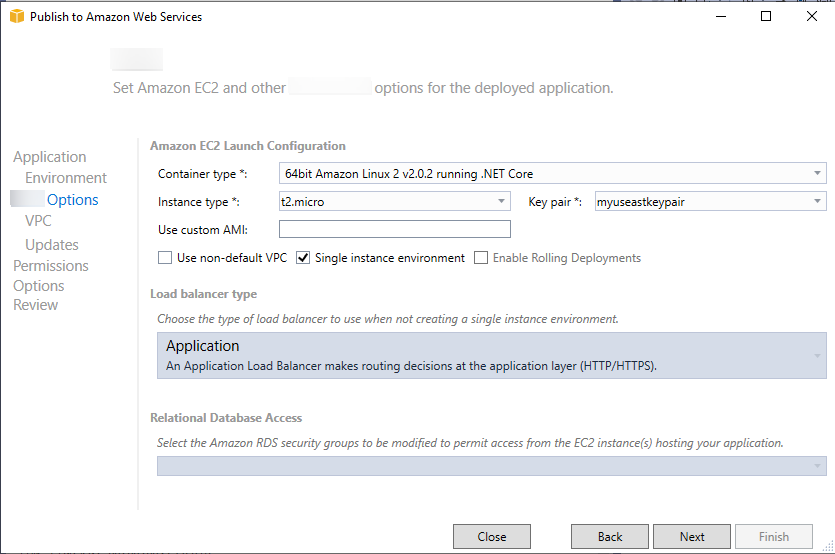The width and height of the screenshot is (835, 554).
Task: Expand the Load balancer type selector
Action: tap(818, 356)
